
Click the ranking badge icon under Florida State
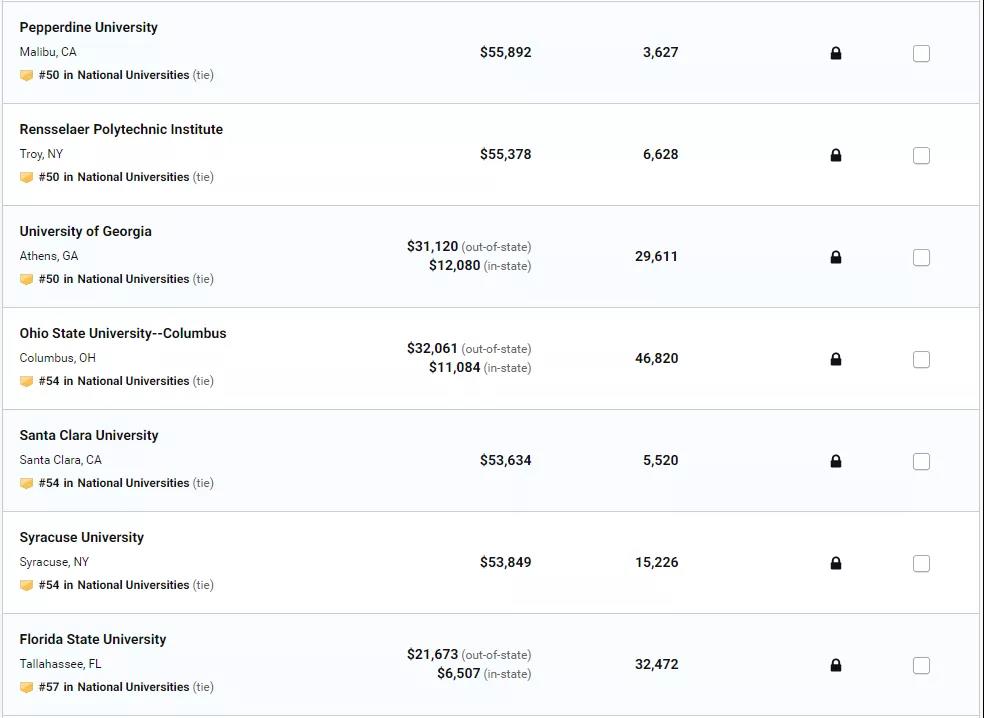pyautogui.click(x=26, y=687)
